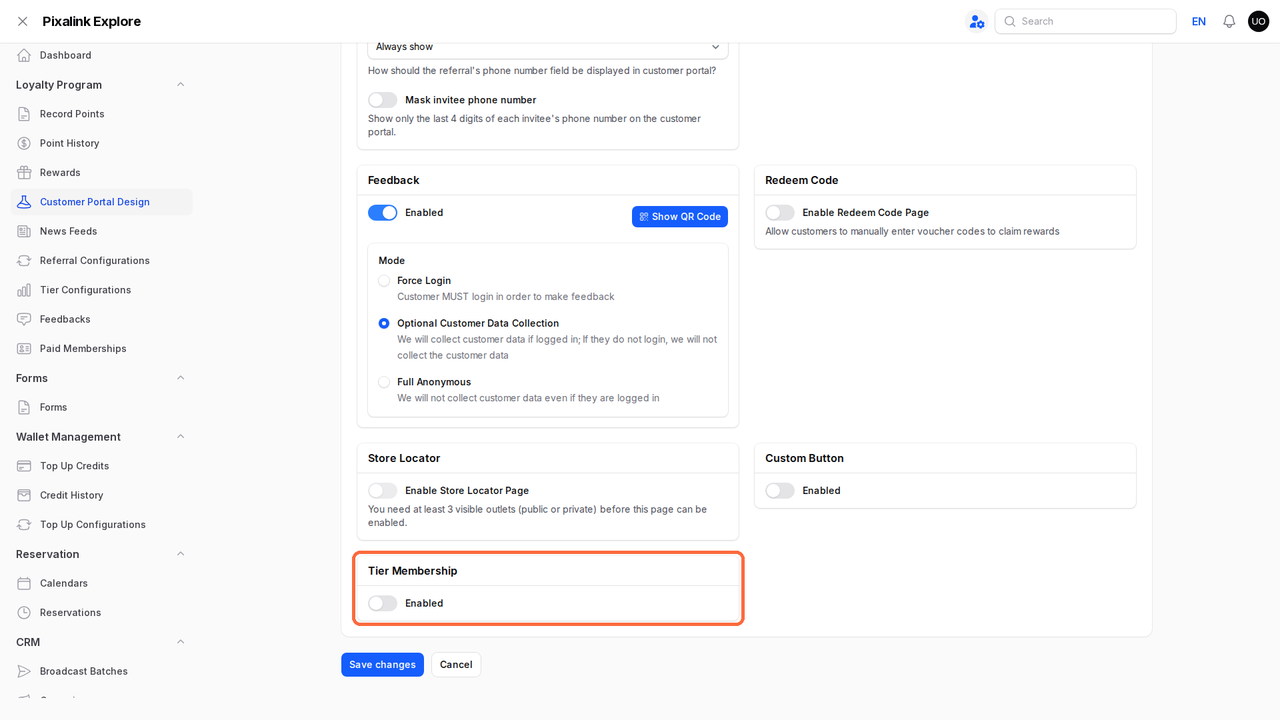Open Top Up Configurations
Image resolution: width=1280 pixels, height=720 pixels.
[x=101, y=525]
